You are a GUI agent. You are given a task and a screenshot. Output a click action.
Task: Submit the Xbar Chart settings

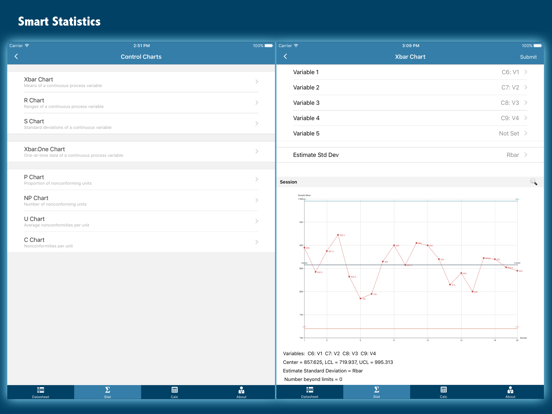pos(528,57)
